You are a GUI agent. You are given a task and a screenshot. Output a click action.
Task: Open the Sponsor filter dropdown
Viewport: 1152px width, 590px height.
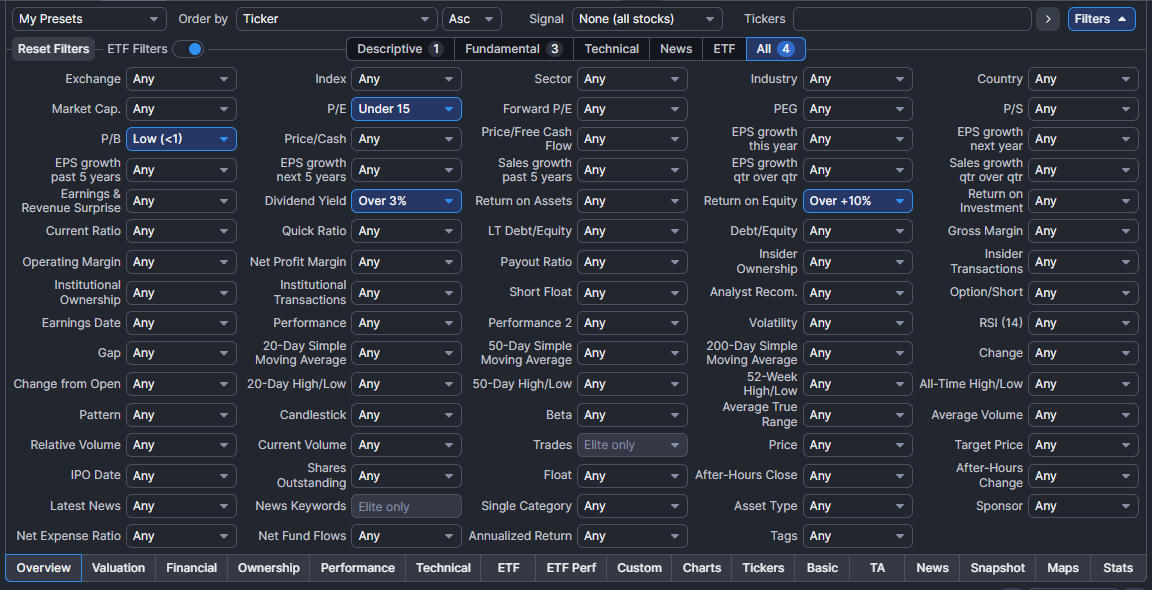(1083, 506)
